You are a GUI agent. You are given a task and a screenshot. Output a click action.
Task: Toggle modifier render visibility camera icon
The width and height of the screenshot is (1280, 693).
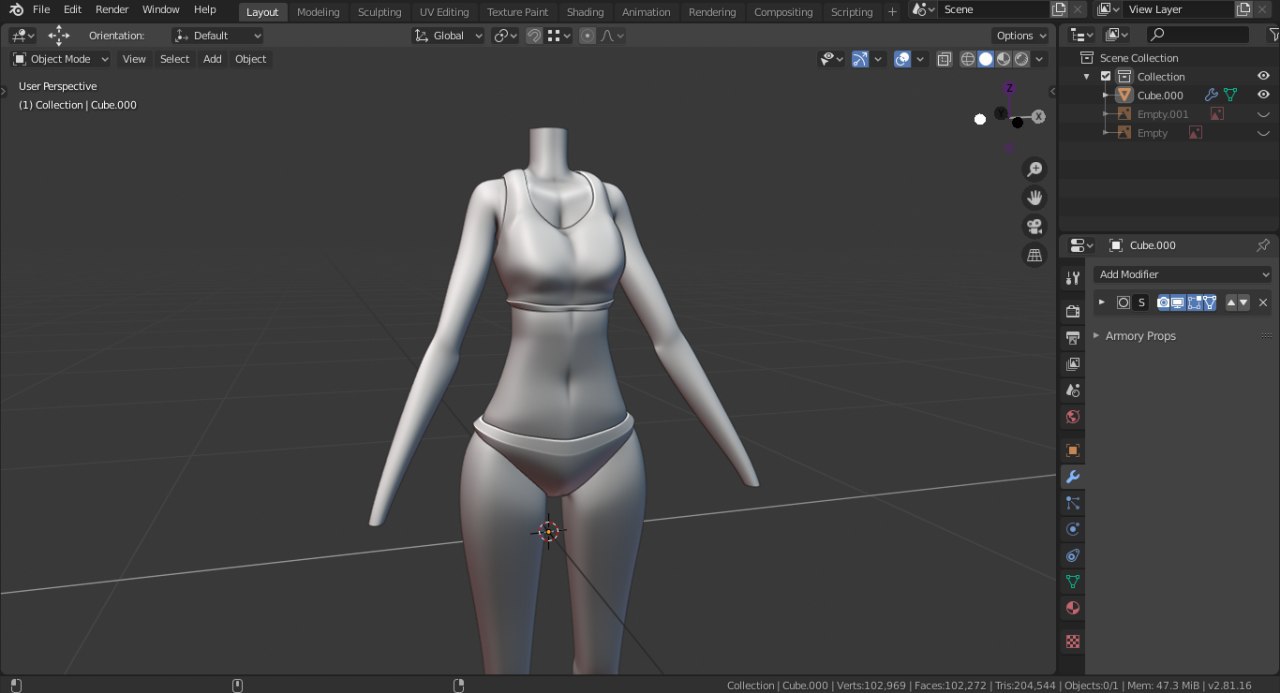(x=1164, y=302)
